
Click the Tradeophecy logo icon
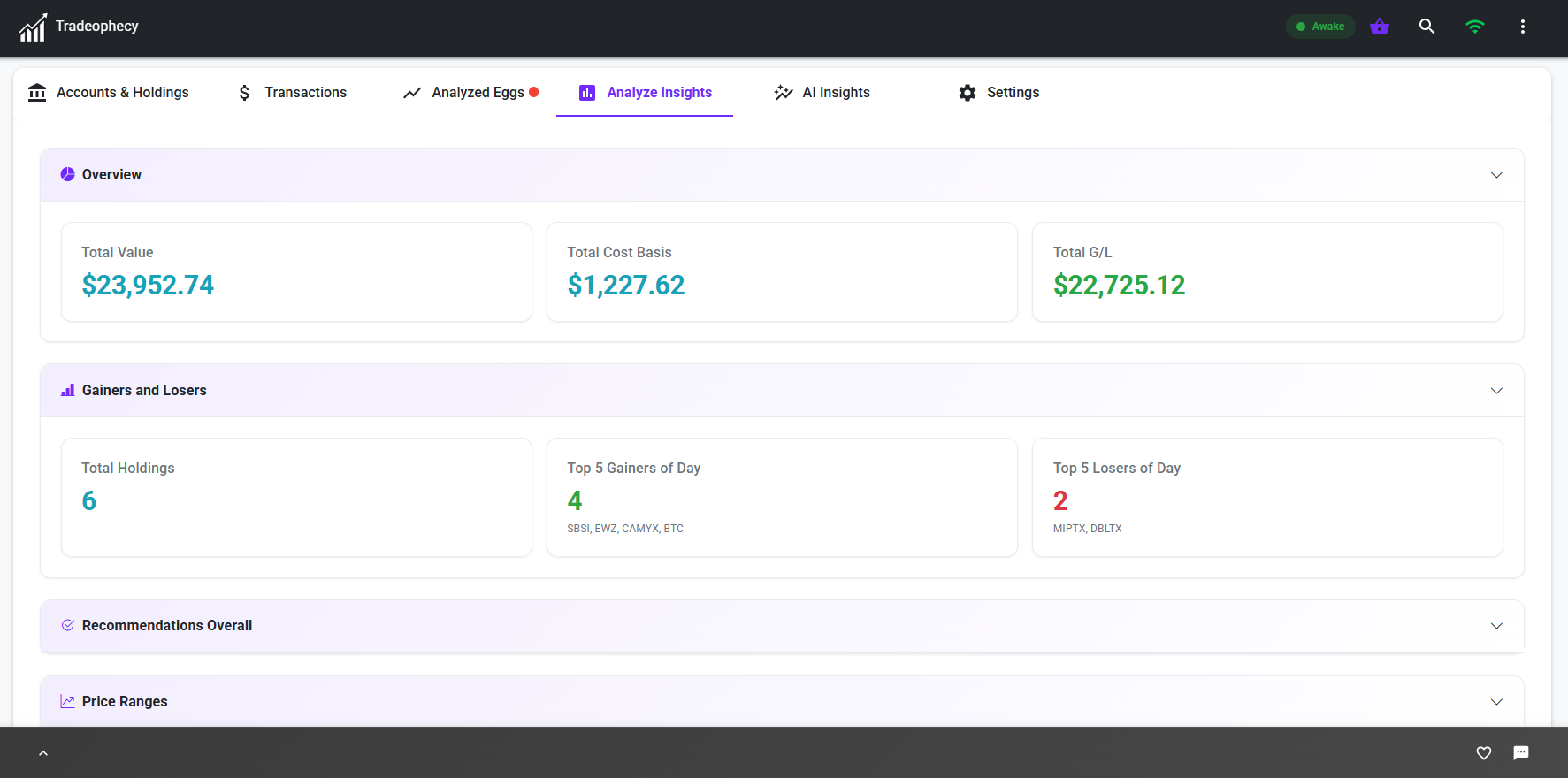33,27
